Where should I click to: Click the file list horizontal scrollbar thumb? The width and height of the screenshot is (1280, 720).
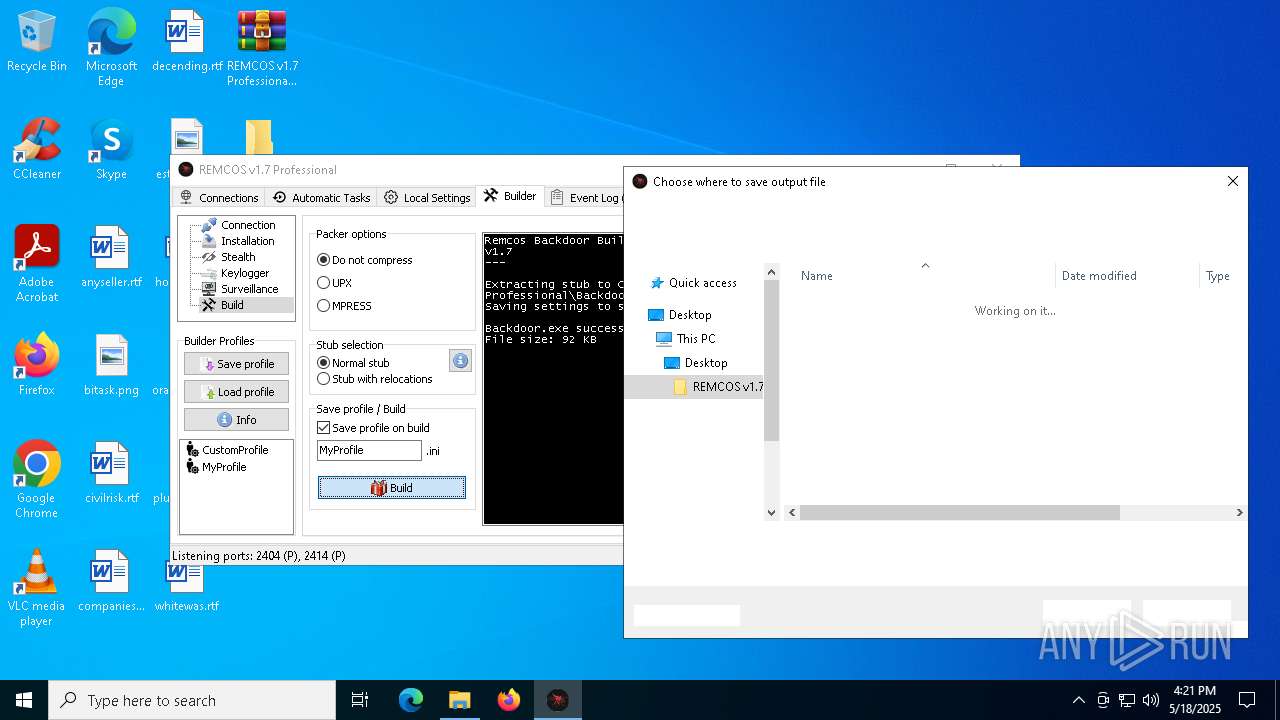click(x=959, y=513)
